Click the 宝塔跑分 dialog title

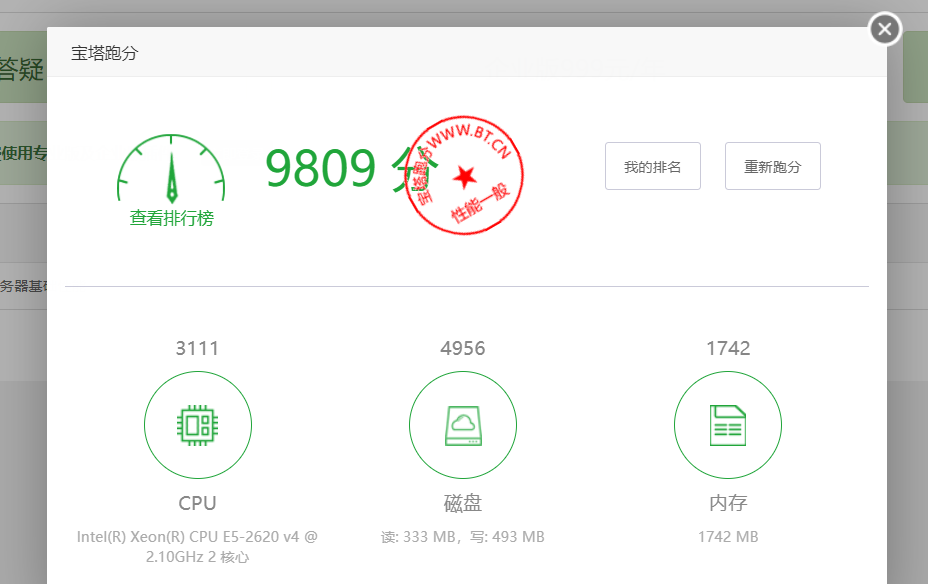click(x=105, y=53)
